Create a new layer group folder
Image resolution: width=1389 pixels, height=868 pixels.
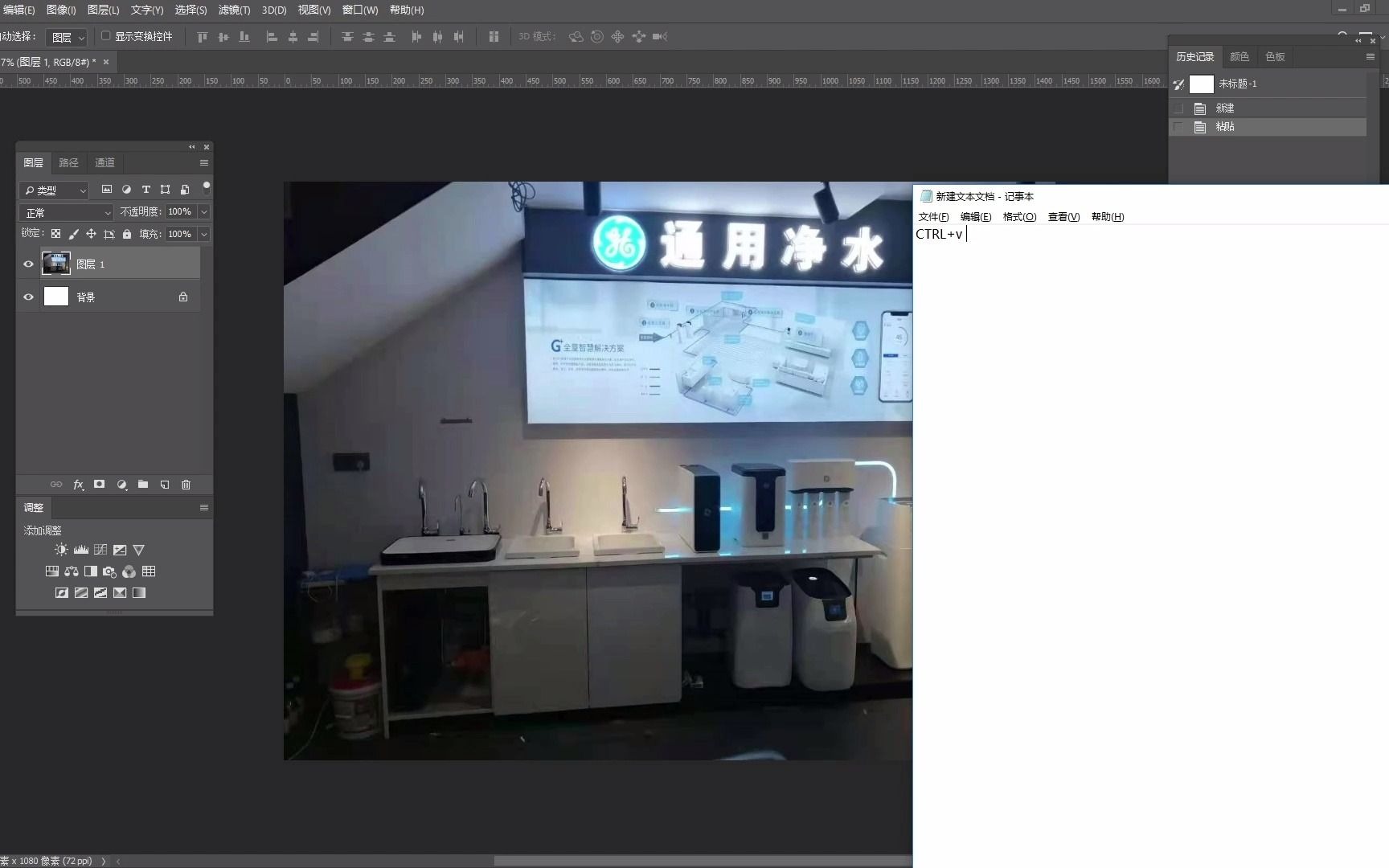tap(143, 485)
